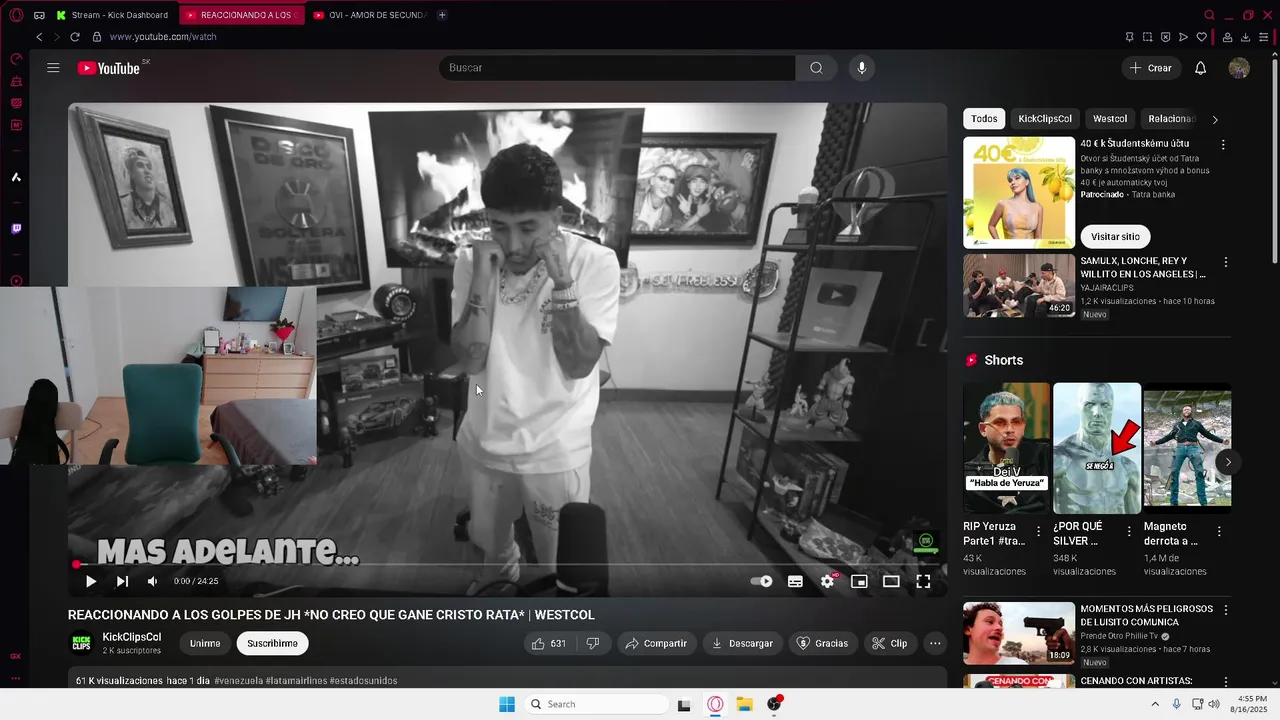Share the video via Compartir
This screenshot has width=1280, height=720.
click(x=656, y=643)
